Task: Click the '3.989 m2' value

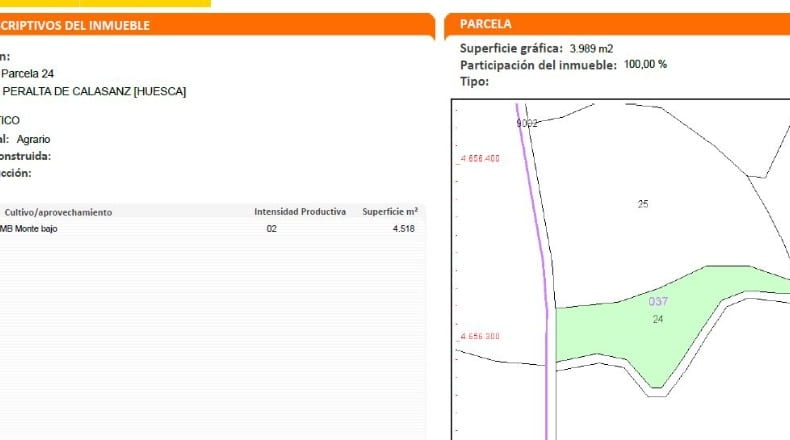Action: click(x=591, y=49)
